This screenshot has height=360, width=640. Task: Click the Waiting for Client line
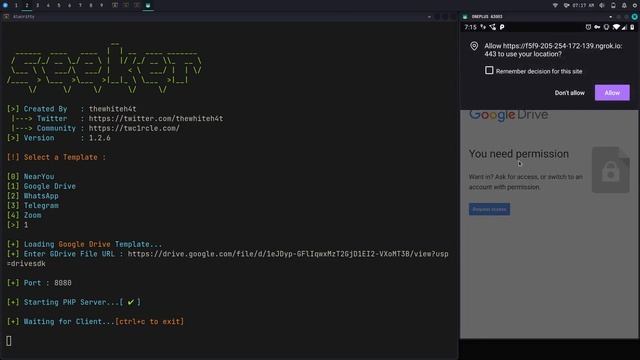(96, 321)
